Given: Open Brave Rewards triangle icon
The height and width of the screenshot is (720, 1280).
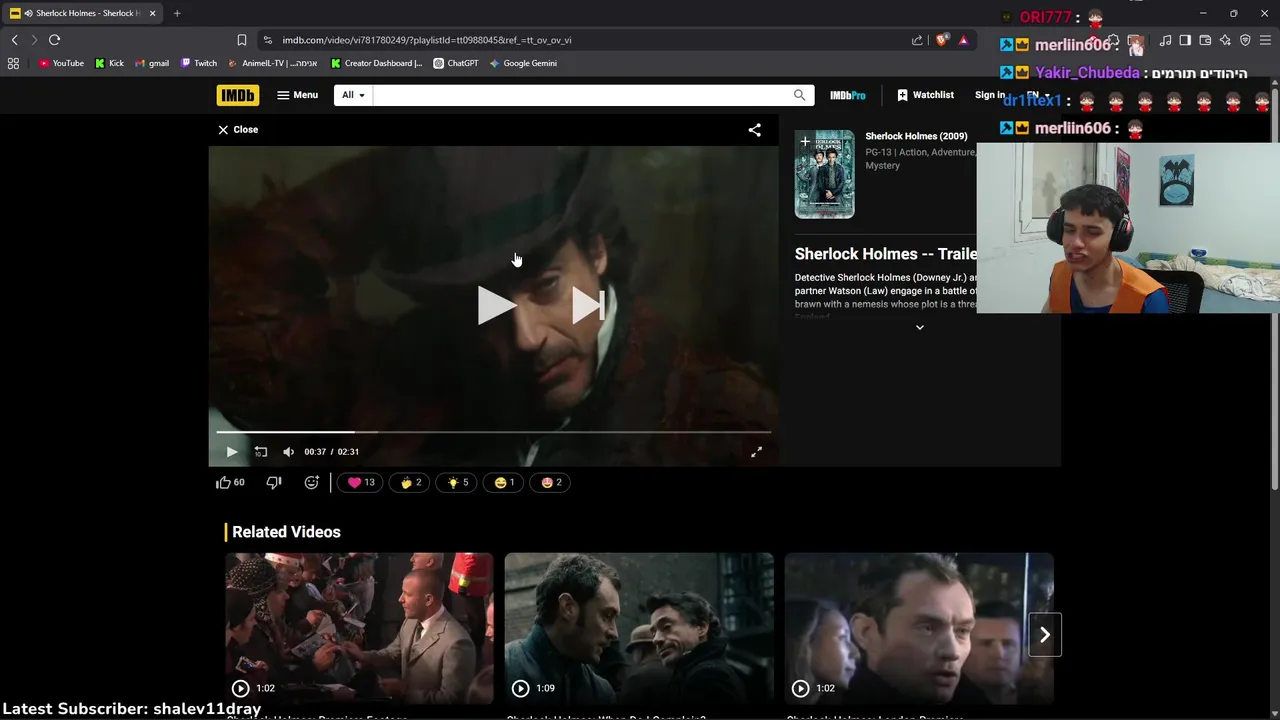Looking at the screenshot, I should tap(963, 40).
